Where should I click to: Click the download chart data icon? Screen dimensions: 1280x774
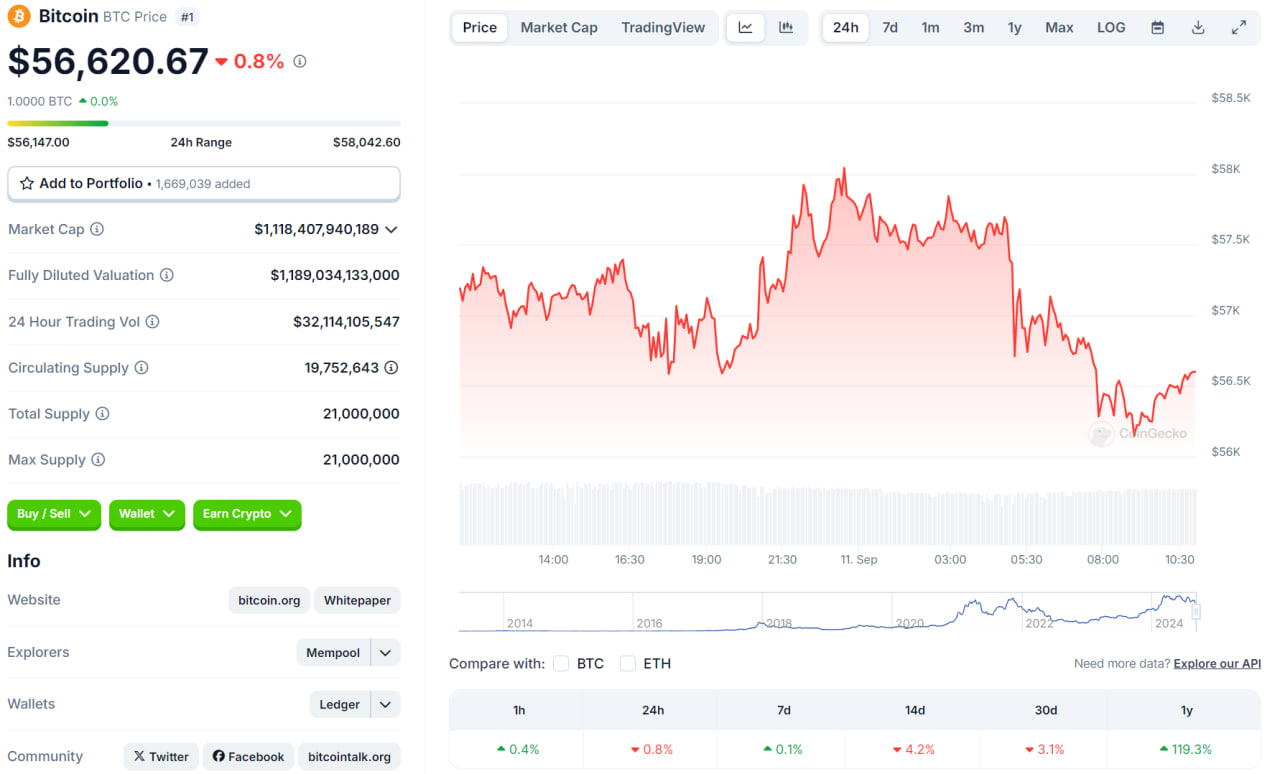pyautogui.click(x=1198, y=28)
